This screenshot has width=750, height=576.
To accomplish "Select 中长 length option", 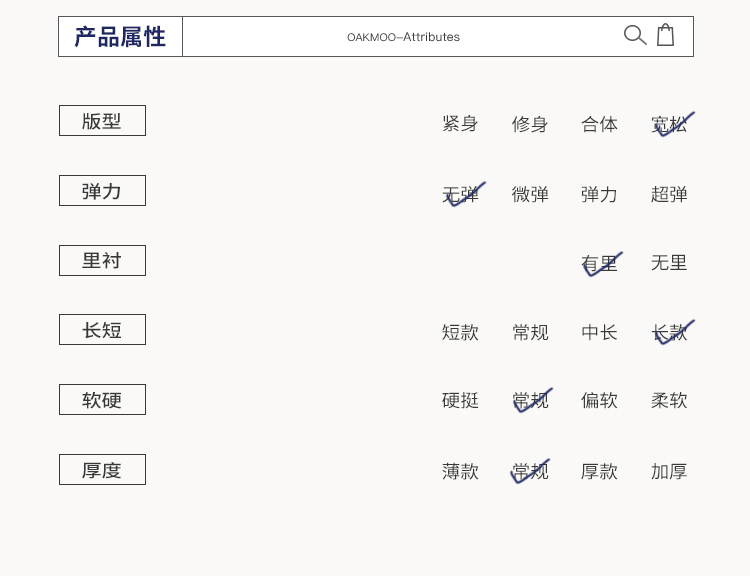I will pos(599,332).
